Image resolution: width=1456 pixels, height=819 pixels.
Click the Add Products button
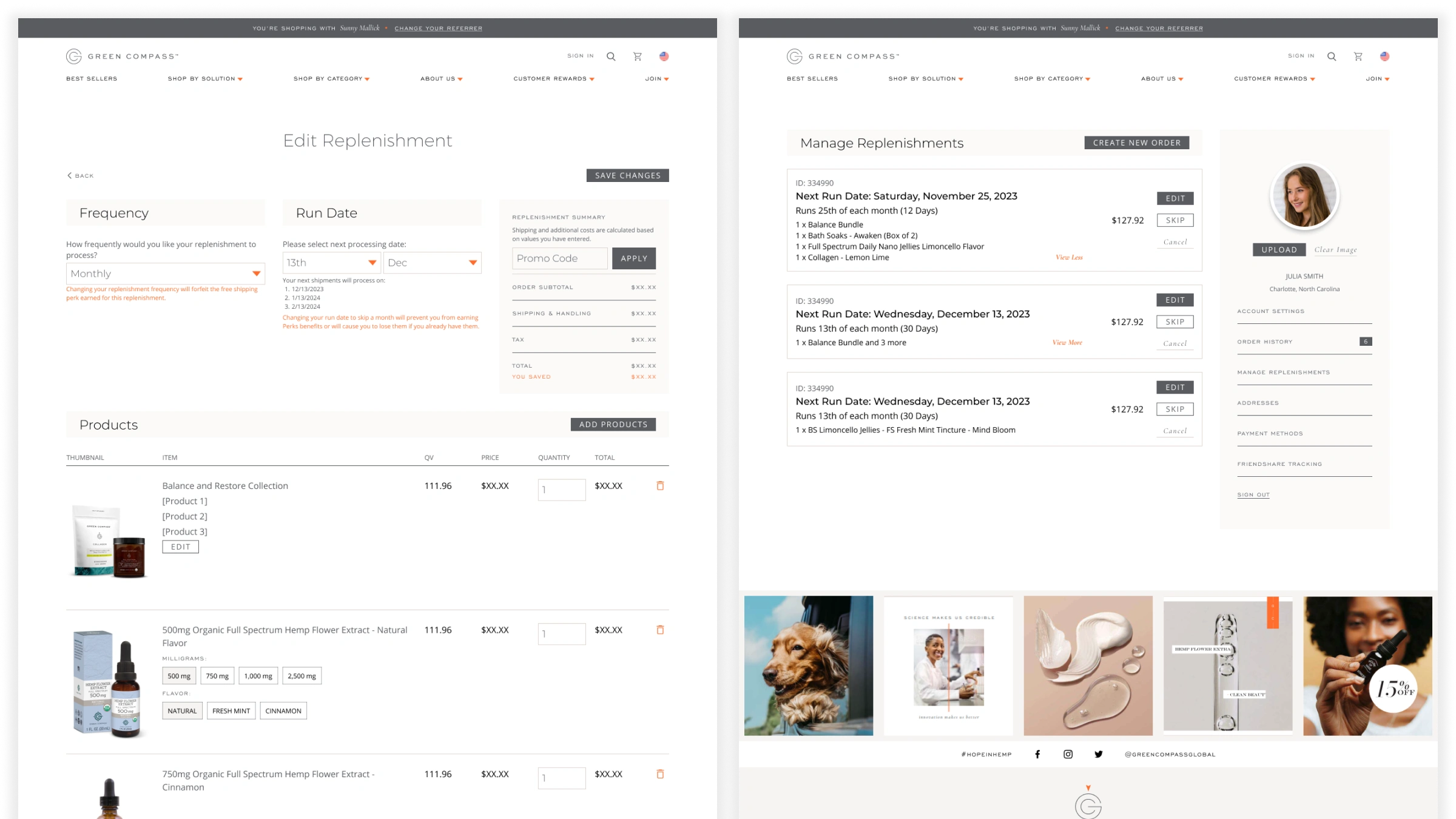pos(613,425)
